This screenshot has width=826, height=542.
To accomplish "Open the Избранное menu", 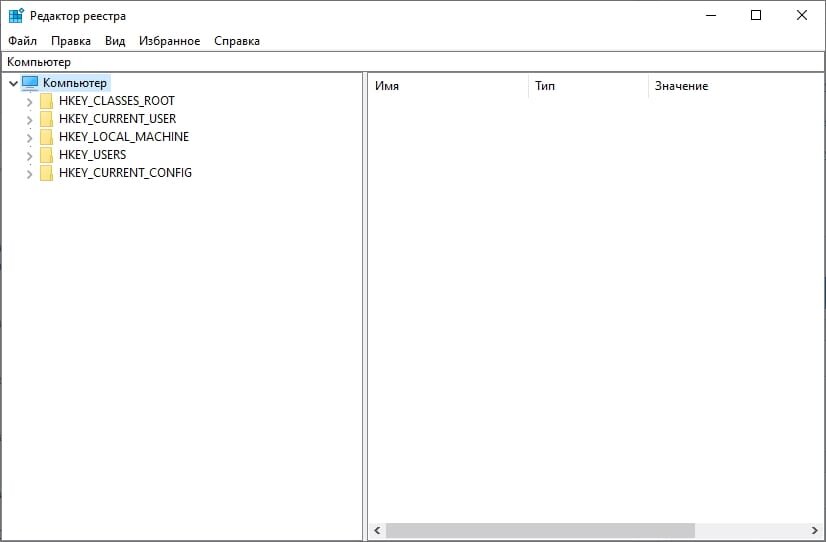I will (x=170, y=41).
